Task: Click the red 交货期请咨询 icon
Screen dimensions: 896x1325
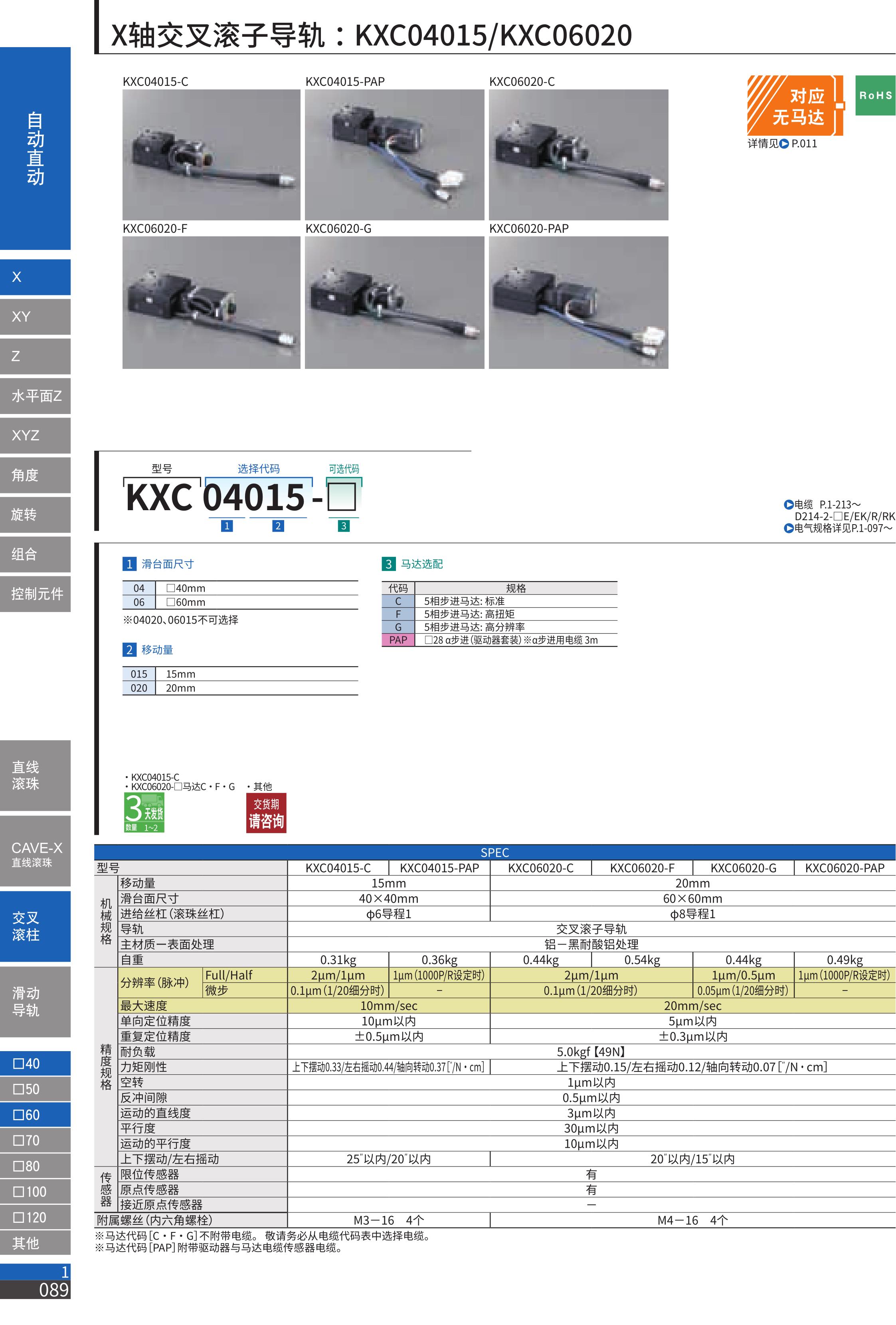Action: [266, 812]
